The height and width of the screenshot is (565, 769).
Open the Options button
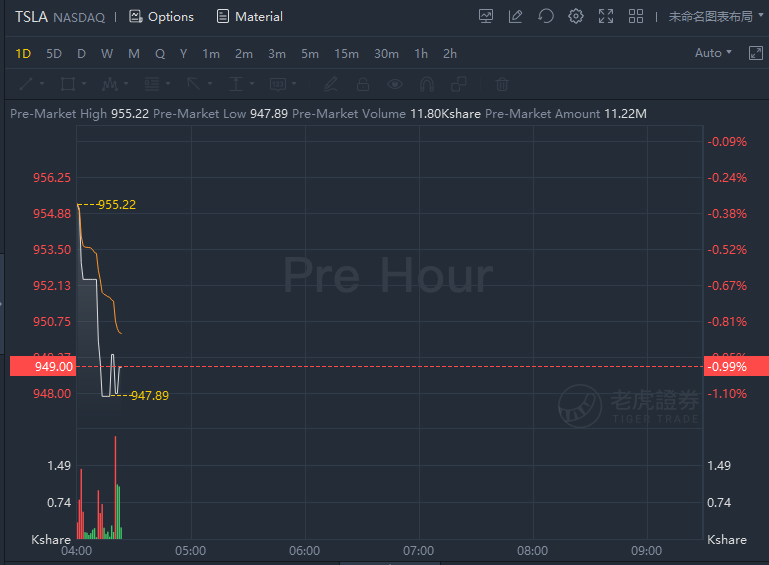click(161, 16)
